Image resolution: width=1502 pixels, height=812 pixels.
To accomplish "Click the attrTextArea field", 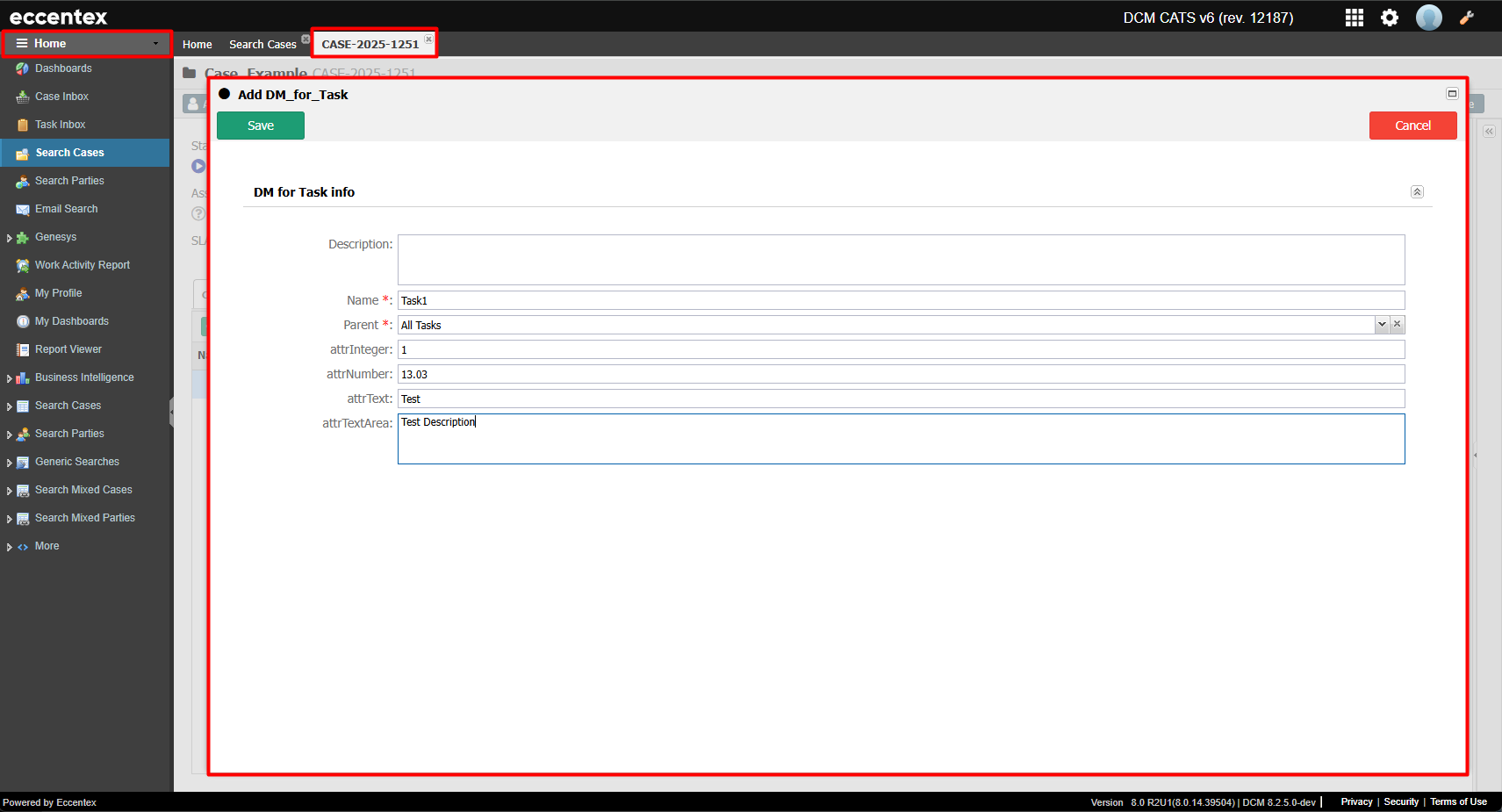I will 901,439.
